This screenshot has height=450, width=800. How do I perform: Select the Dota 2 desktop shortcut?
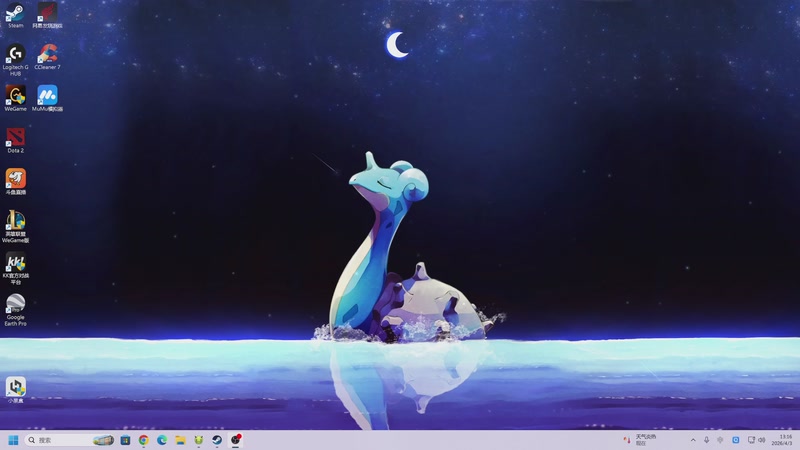click(x=15, y=140)
